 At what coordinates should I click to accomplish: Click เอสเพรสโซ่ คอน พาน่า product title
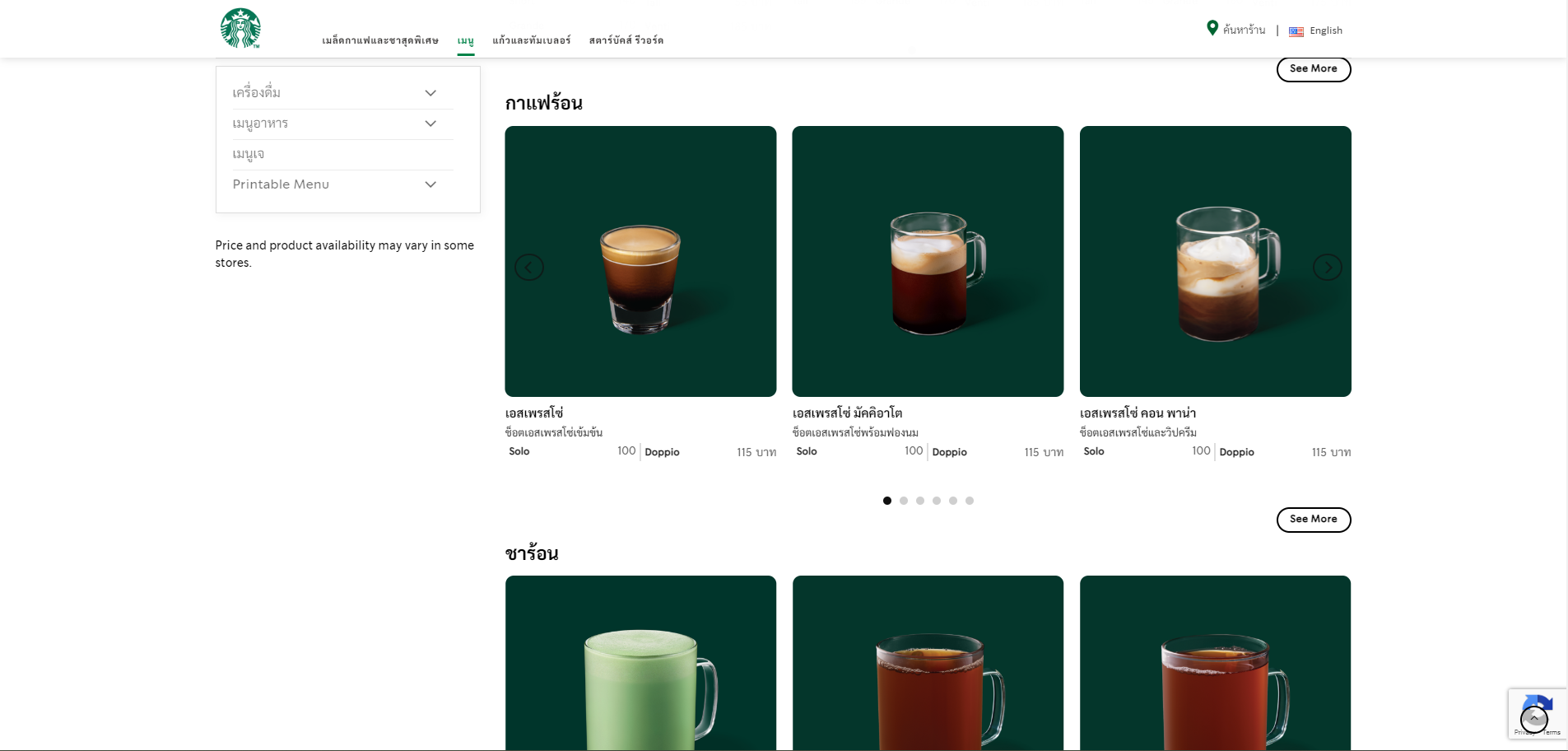point(1138,413)
